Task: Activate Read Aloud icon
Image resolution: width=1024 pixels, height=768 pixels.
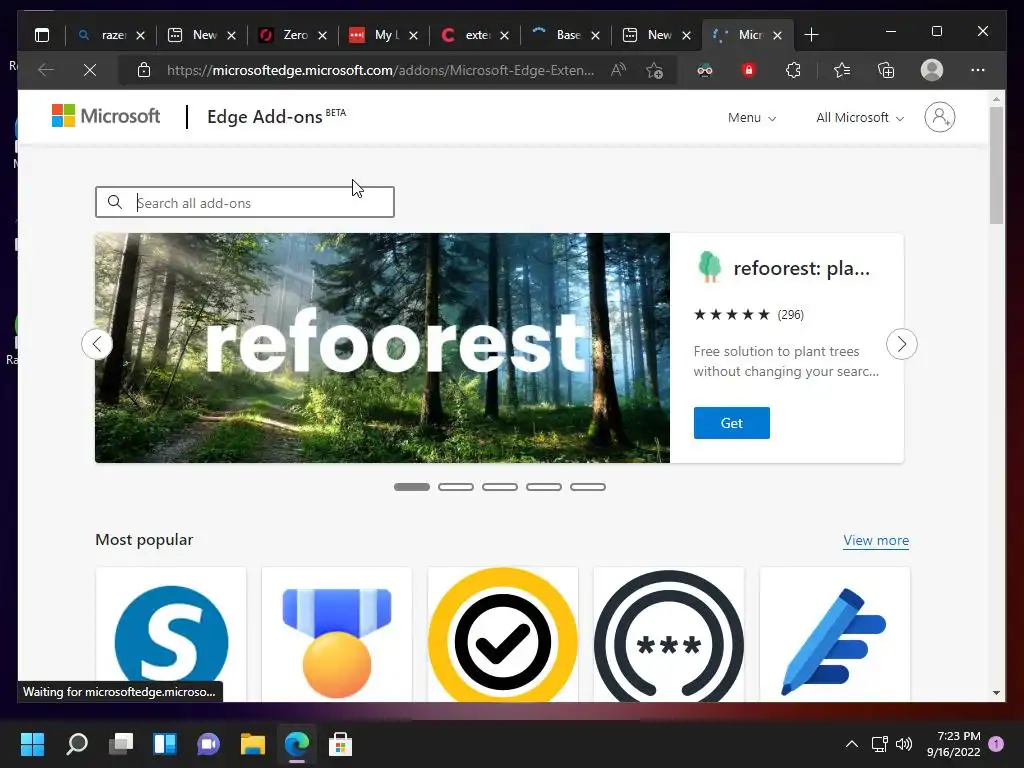Action: coord(618,70)
